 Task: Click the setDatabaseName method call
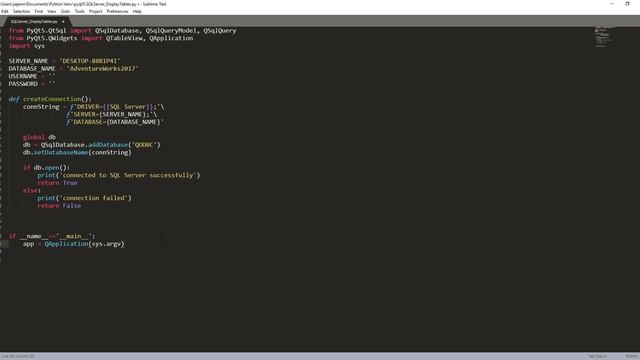(x=61, y=153)
